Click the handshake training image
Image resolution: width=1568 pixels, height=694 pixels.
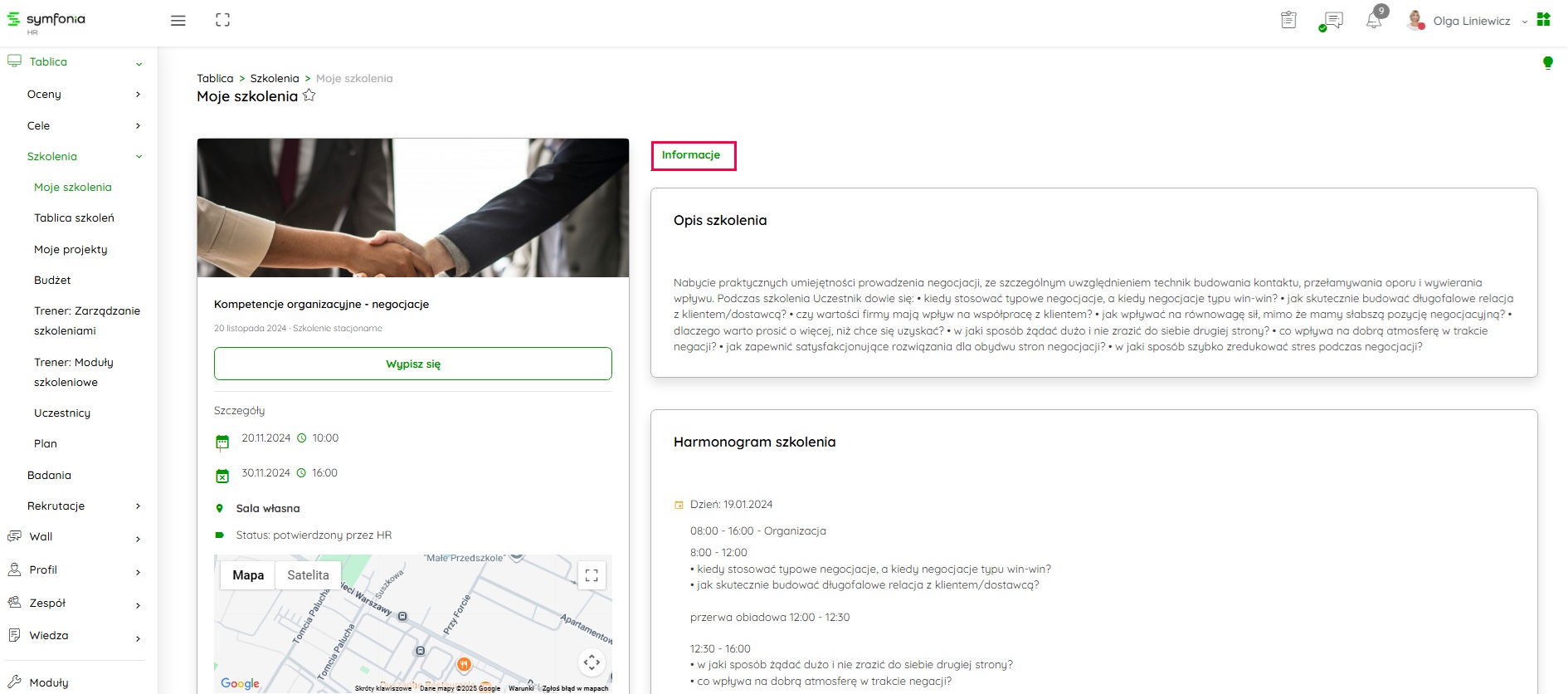(412, 208)
